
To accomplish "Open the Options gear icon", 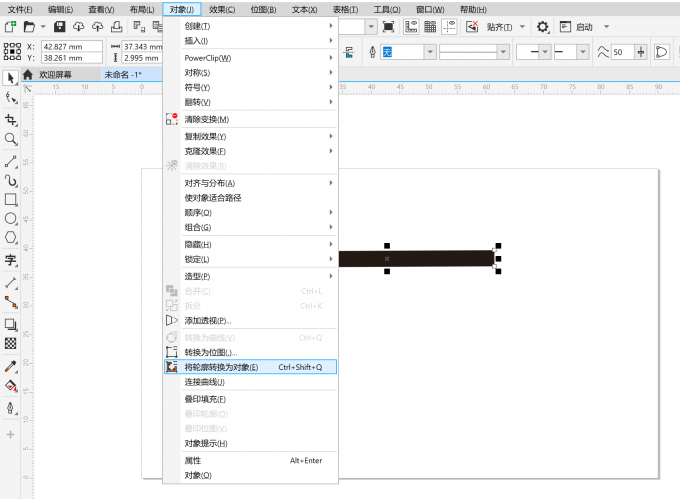I will click(x=543, y=26).
